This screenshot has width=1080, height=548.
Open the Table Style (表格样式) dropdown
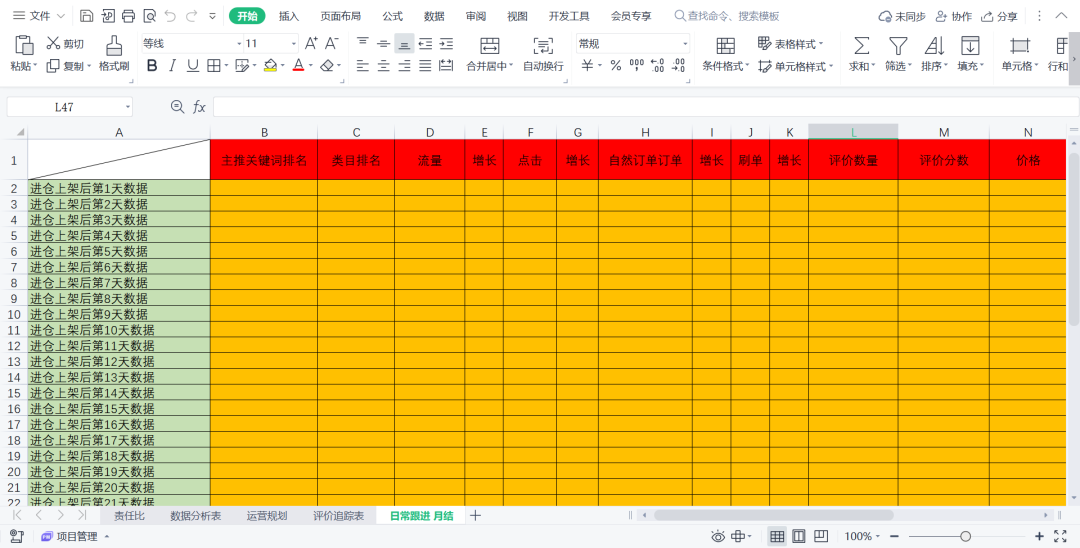point(791,44)
